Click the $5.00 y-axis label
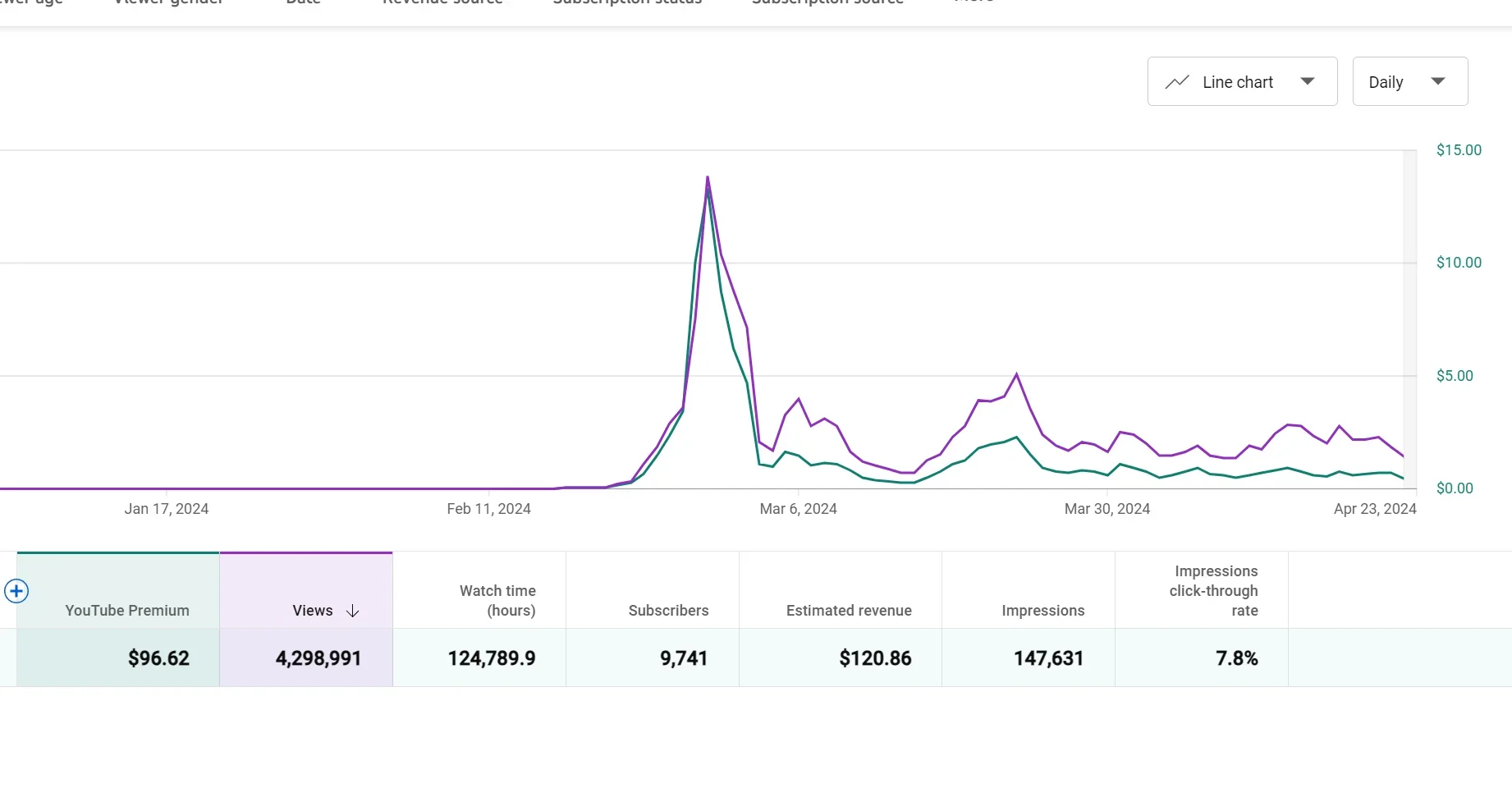Image resolution: width=1512 pixels, height=811 pixels. tap(1455, 376)
